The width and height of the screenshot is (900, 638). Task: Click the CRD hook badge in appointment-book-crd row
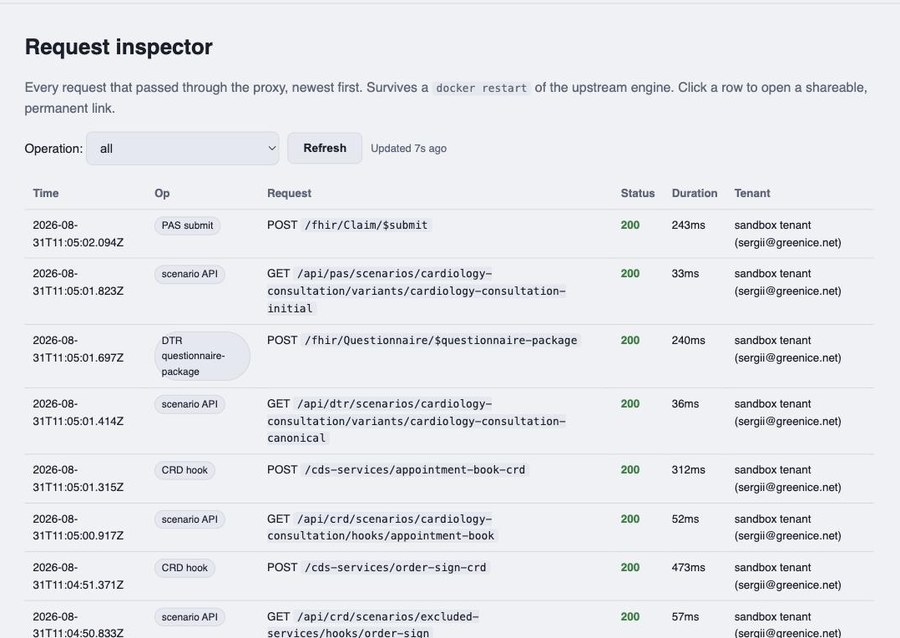click(184, 470)
